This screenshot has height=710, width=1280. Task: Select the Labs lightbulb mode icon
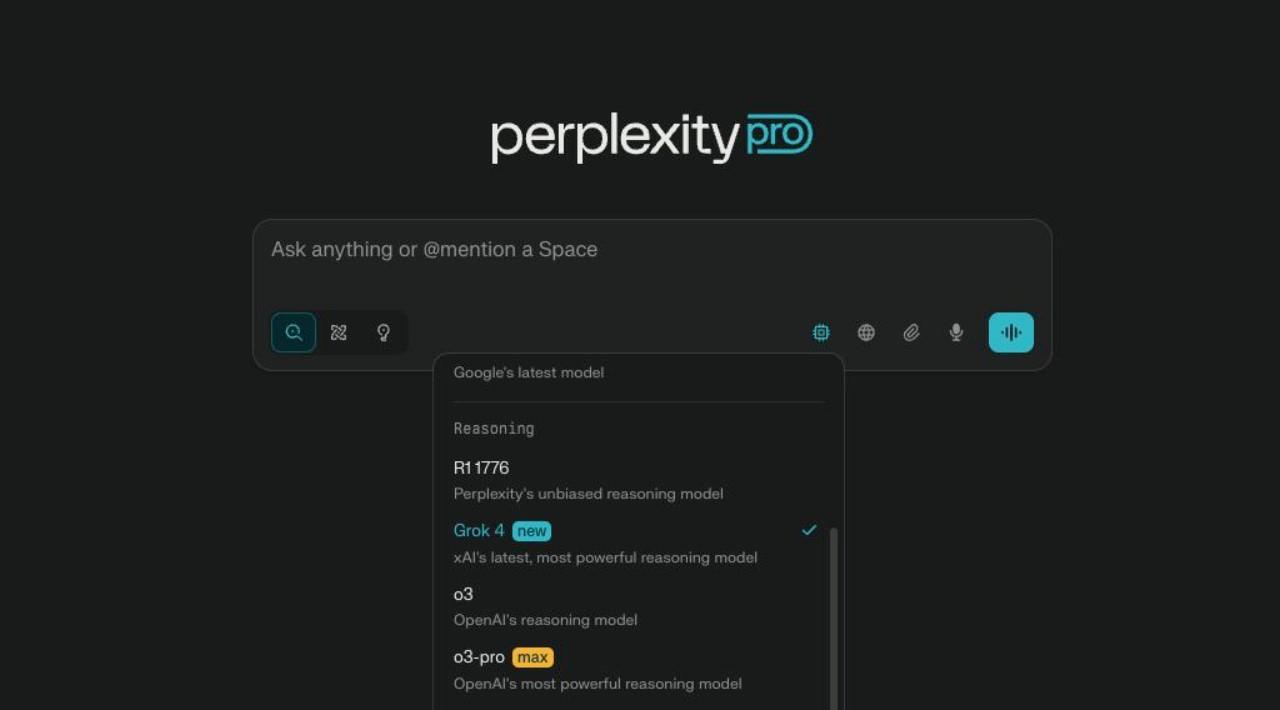[x=383, y=333]
